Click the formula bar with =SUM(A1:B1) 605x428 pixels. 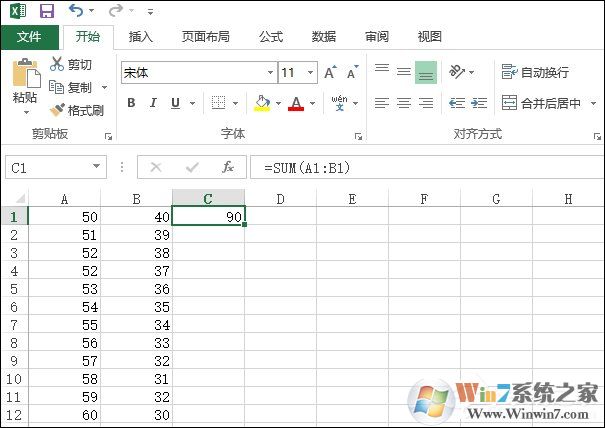427,167
